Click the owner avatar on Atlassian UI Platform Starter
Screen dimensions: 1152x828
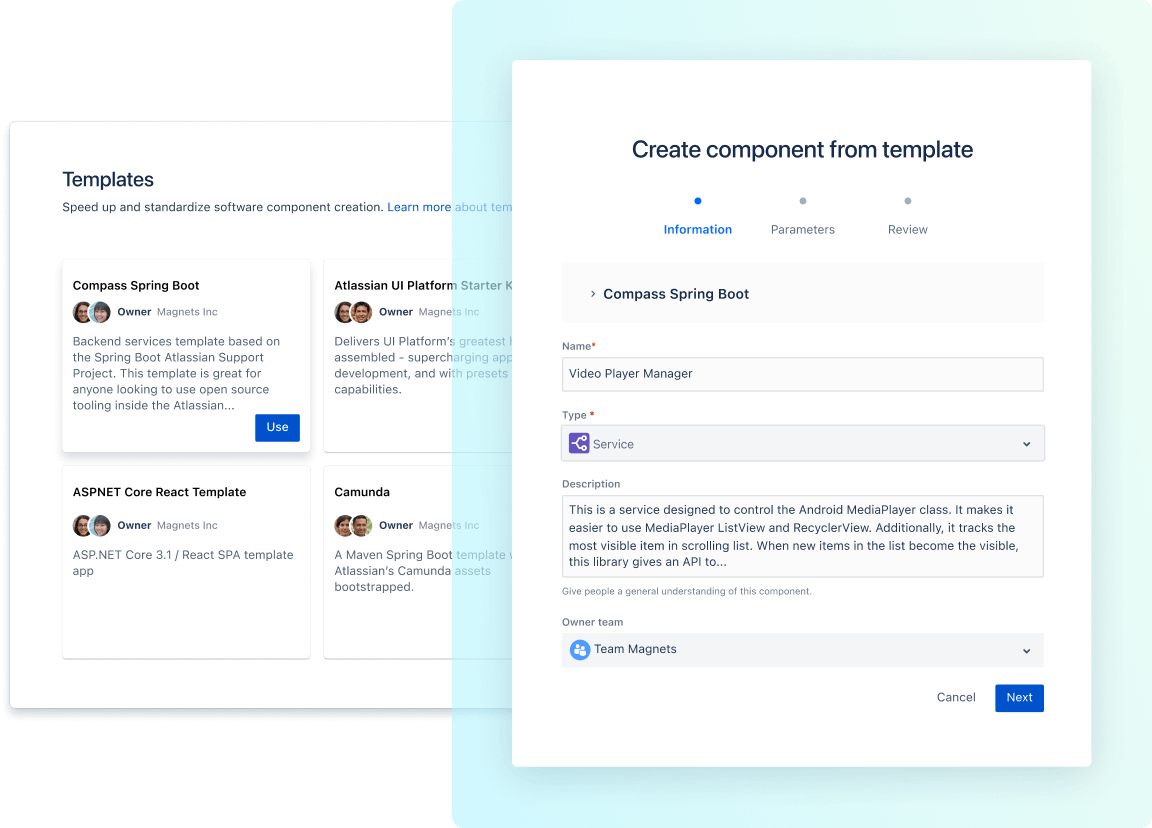point(342,311)
